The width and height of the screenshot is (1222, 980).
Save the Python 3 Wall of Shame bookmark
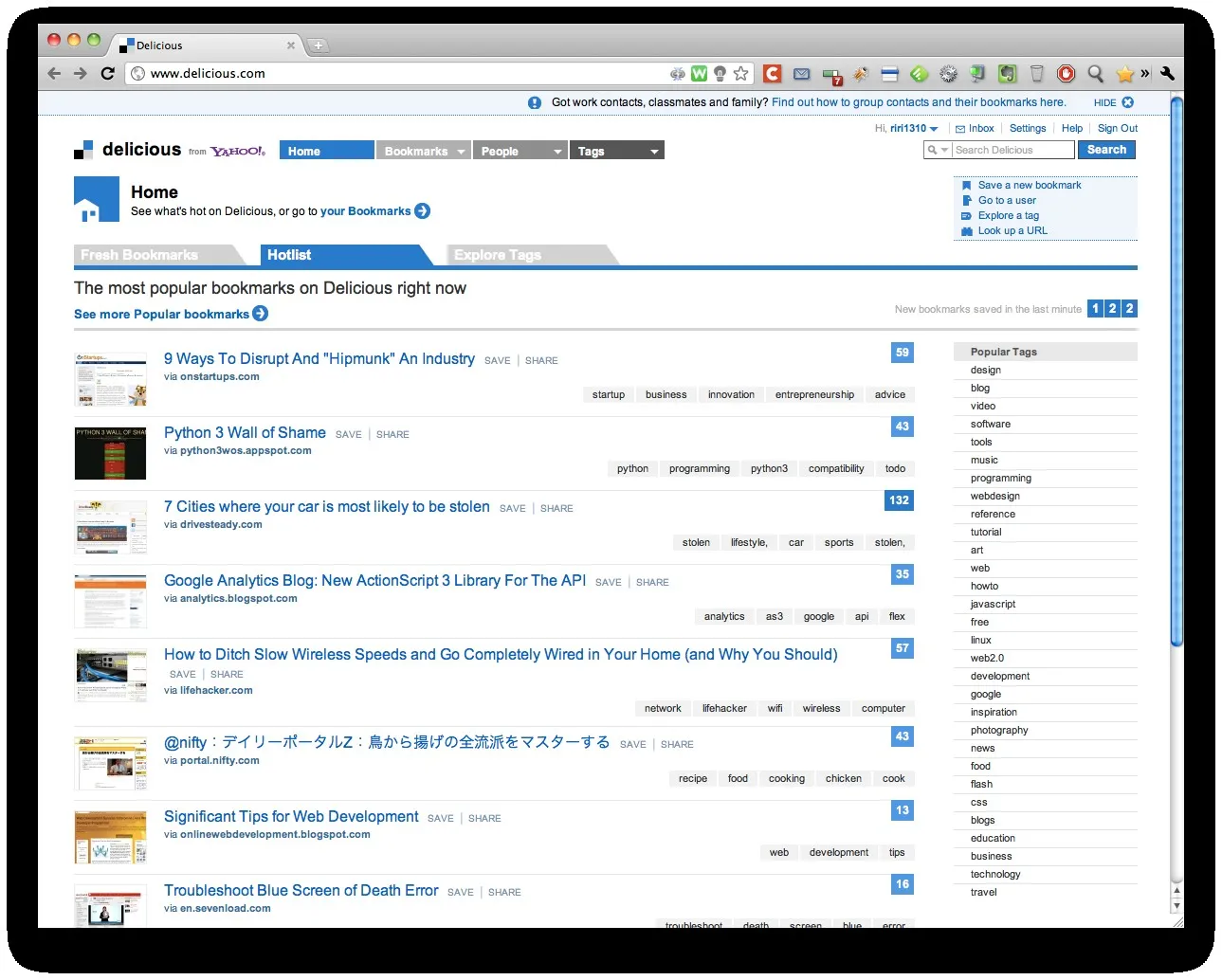pyautogui.click(x=348, y=435)
